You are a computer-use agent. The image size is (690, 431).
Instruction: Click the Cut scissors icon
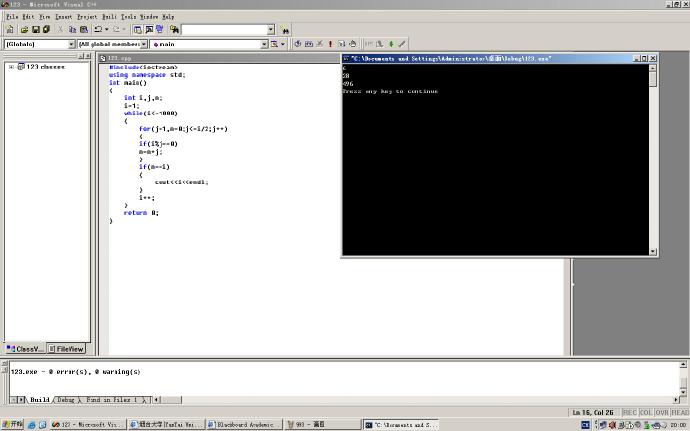click(60, 29)
